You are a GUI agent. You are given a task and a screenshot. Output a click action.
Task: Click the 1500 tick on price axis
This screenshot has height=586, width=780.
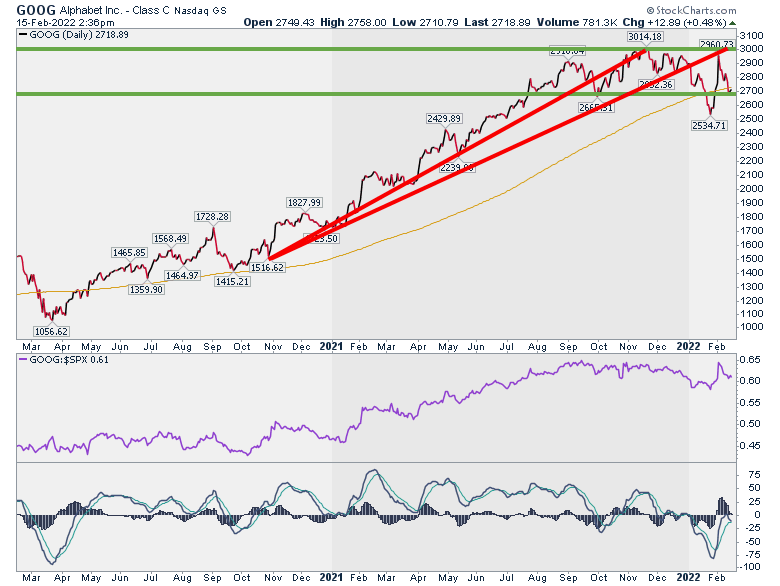pyautogui.click(x=751, y=259)
